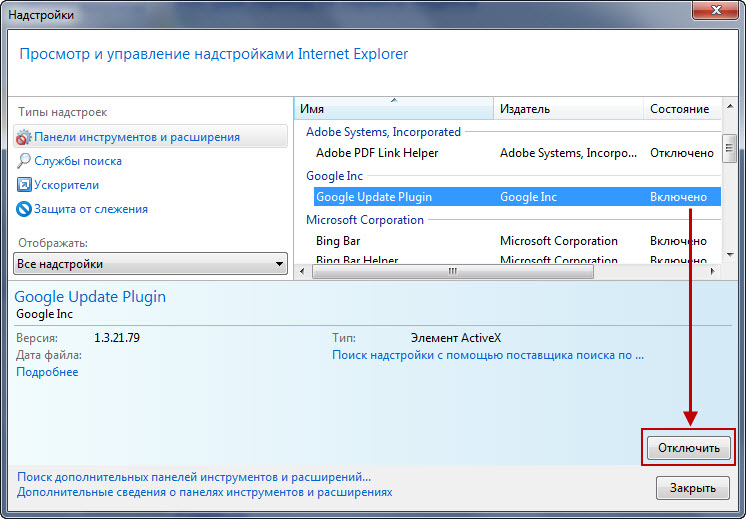Open Дополнительные сведения о панелях link

click(x=205, y=492)
